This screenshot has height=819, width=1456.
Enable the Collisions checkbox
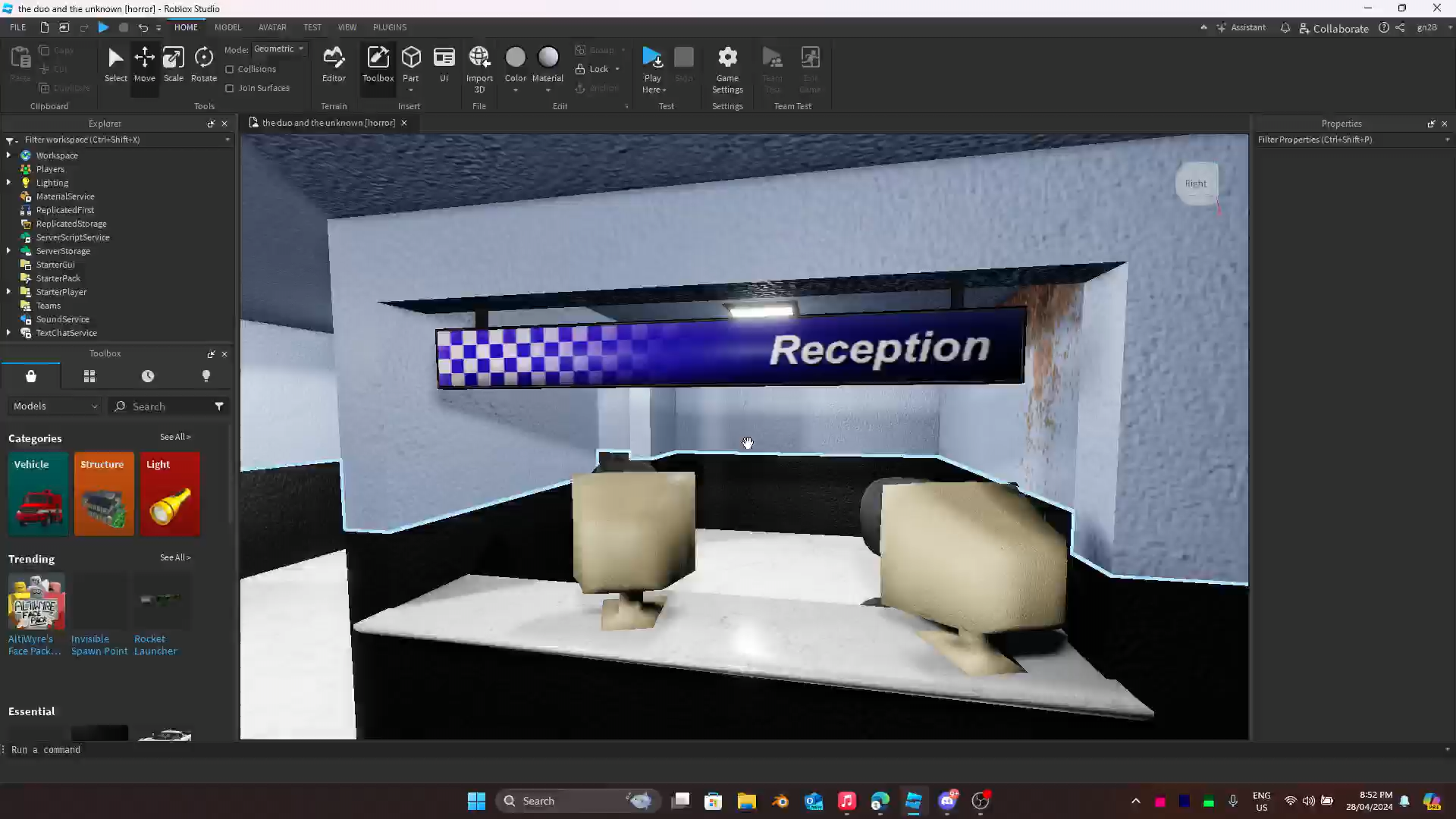[x=230, y=69]
